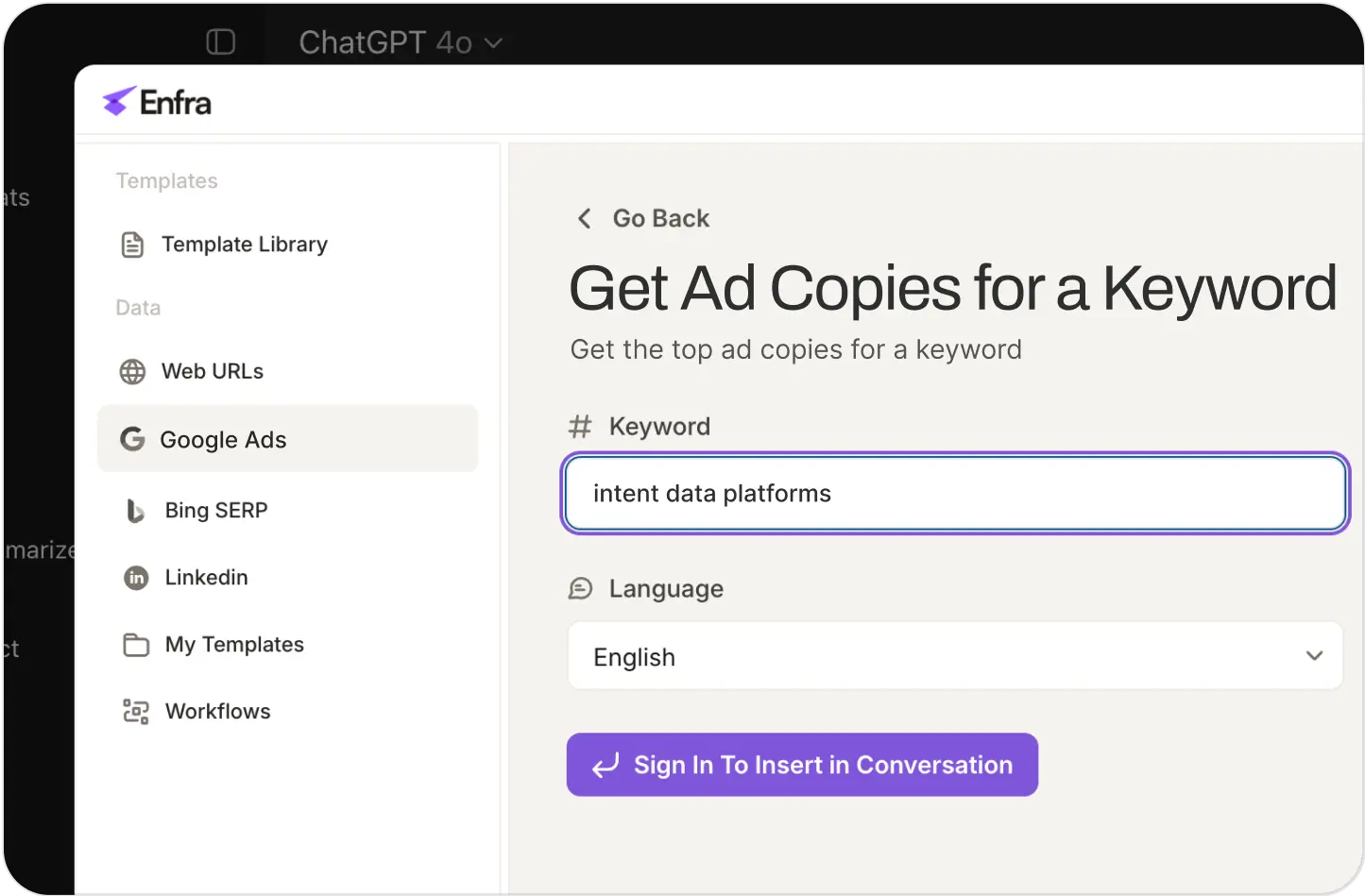Click the Workflows icon in sidebar

tap(136, 712)
